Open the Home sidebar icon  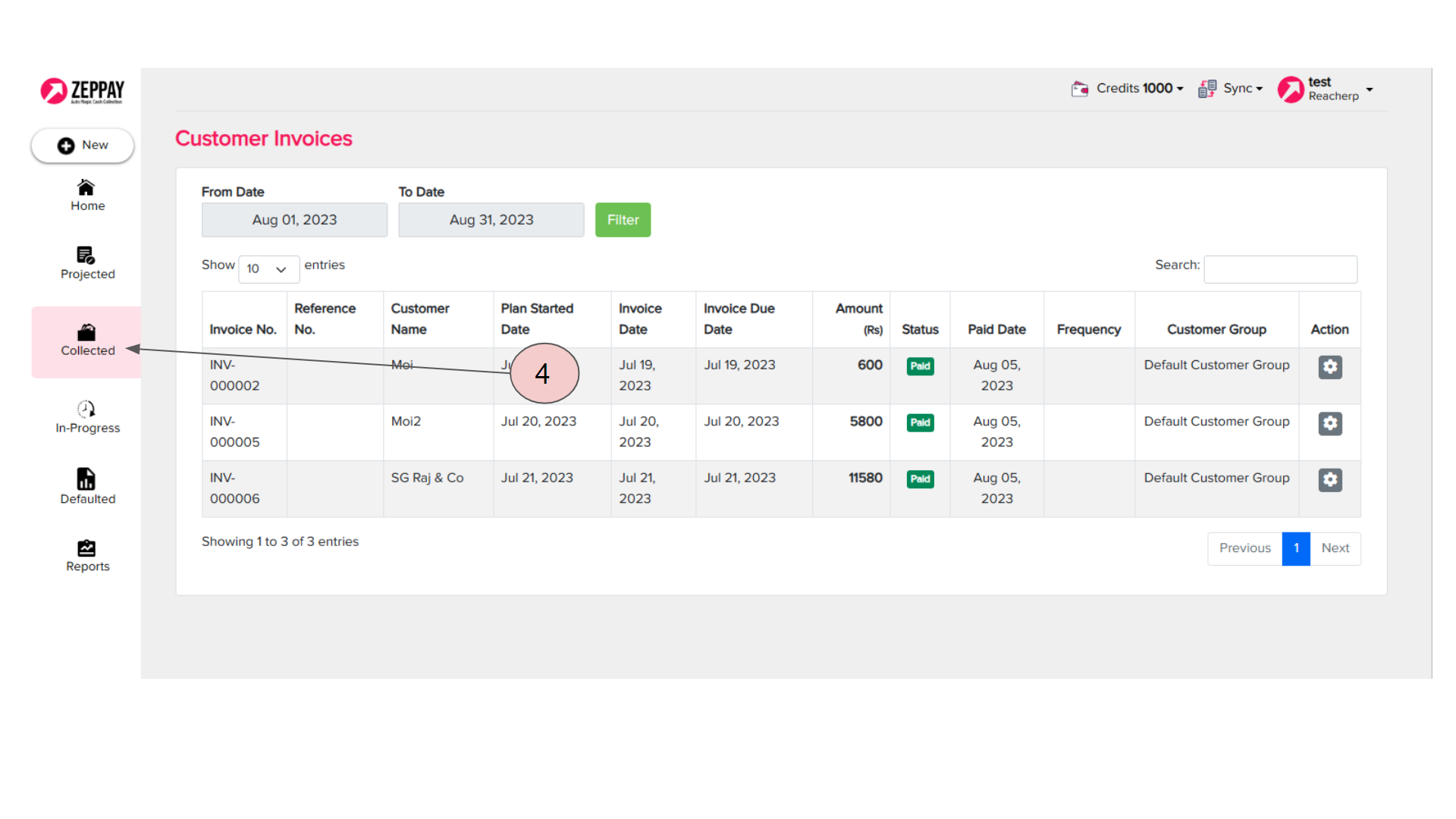pos(86,187)
